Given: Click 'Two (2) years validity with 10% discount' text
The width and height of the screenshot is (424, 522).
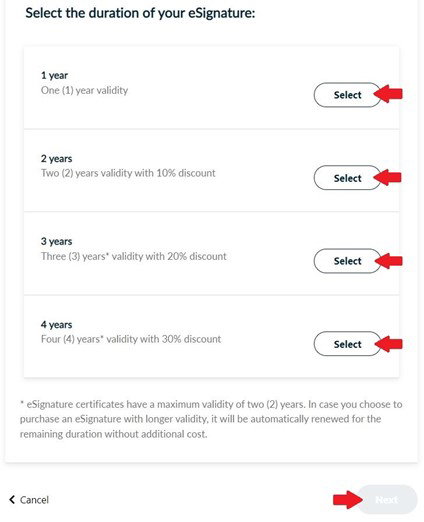Looking at the screenshot, I should [128, 173].
